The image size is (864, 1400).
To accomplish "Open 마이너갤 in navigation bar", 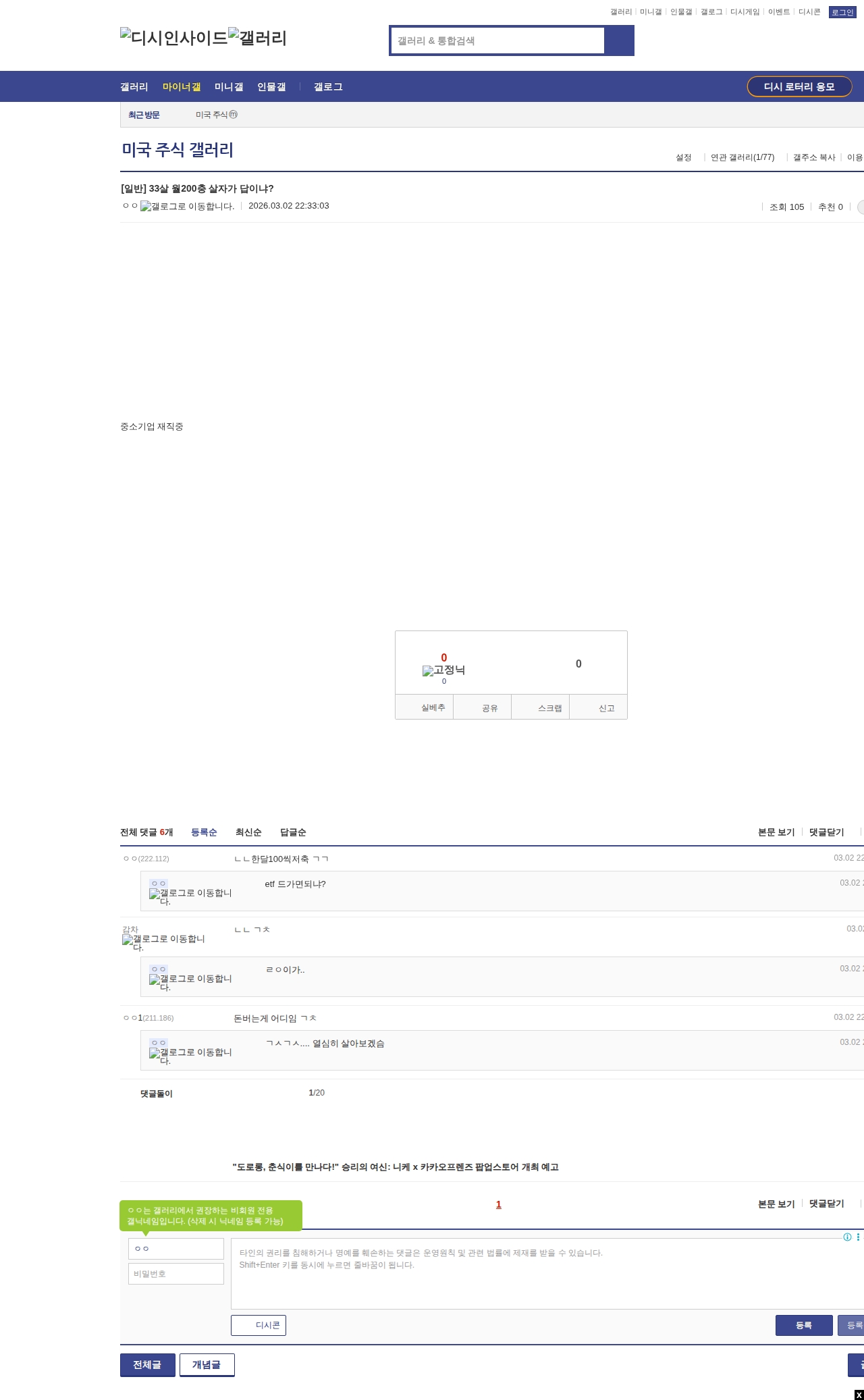I will point(182,87).
